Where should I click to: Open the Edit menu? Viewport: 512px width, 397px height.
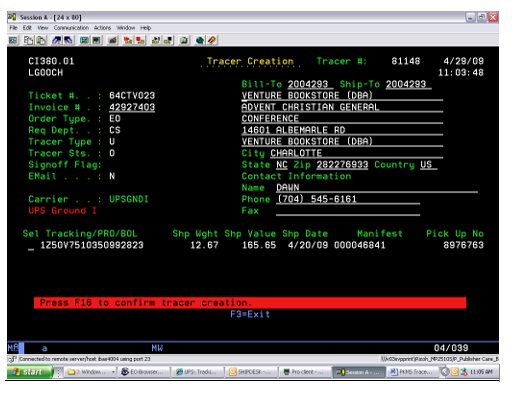click(x=27, y=28)
